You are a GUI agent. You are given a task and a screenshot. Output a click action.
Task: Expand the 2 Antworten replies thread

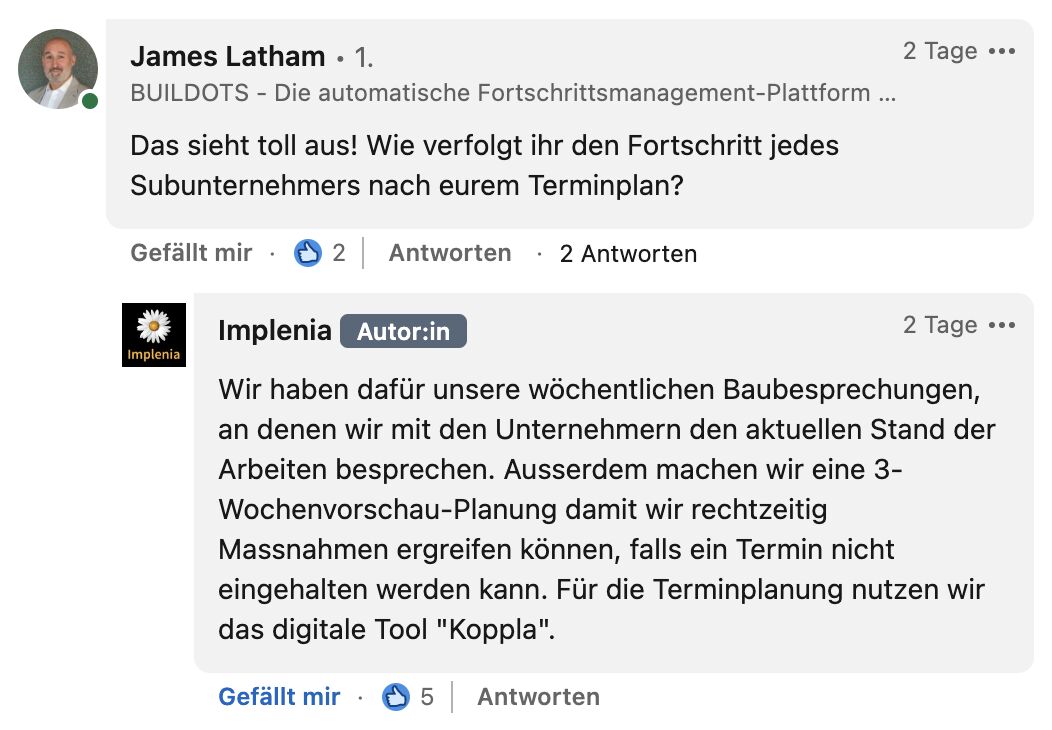point(628,254)
